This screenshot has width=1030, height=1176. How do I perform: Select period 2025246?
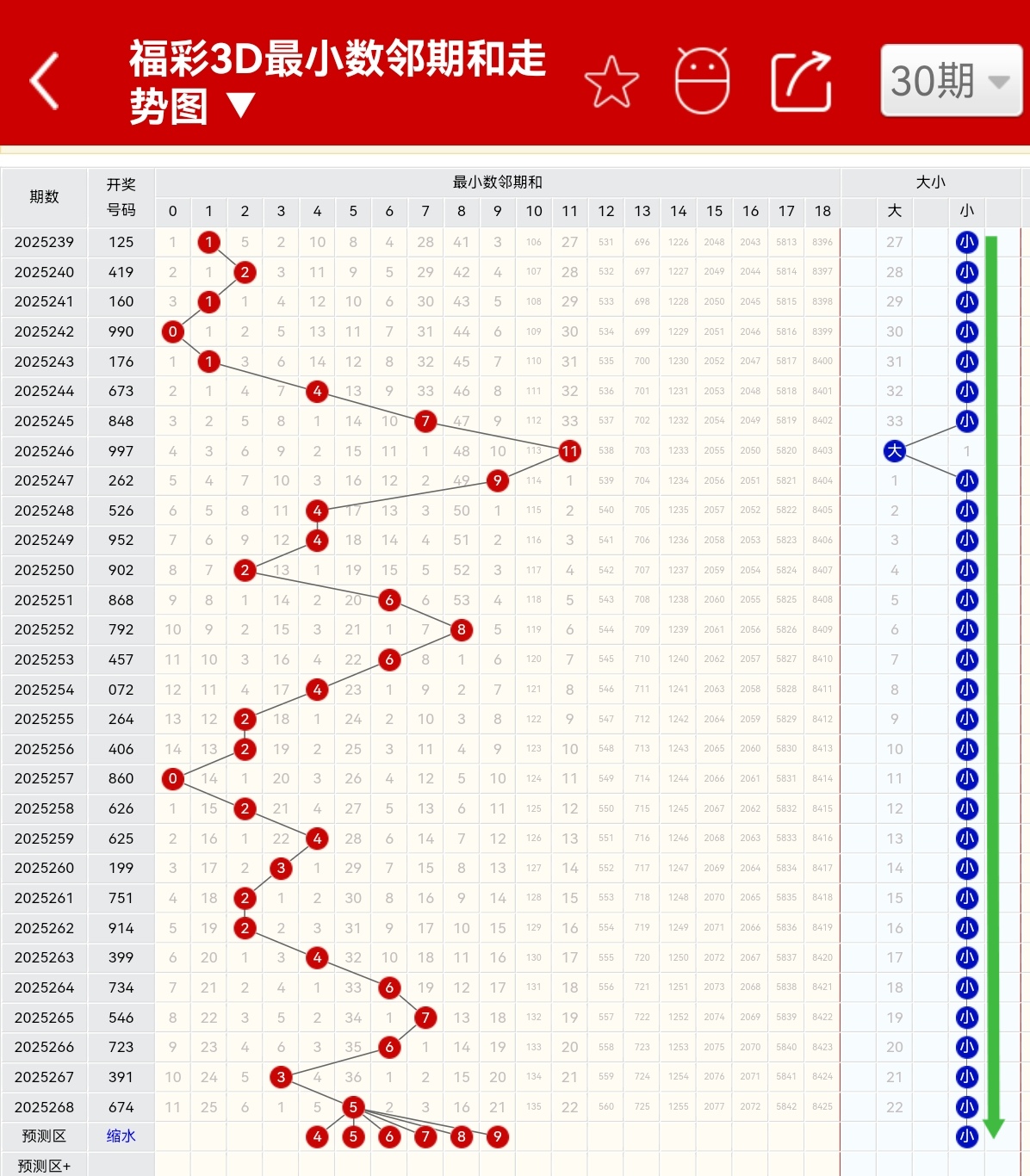coord(44,451)
